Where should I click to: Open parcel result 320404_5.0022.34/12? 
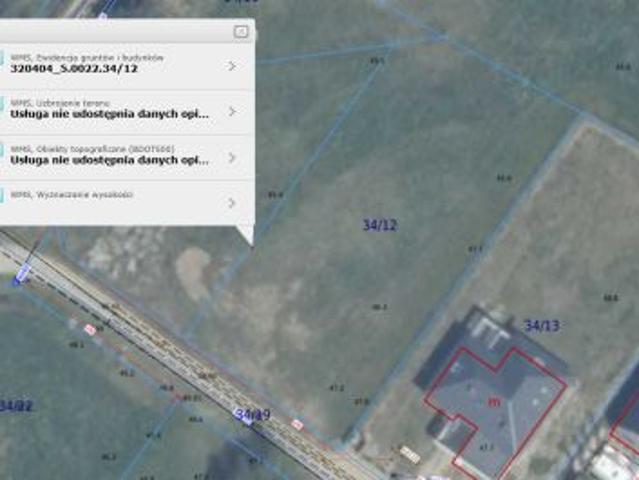pos(74,69)
